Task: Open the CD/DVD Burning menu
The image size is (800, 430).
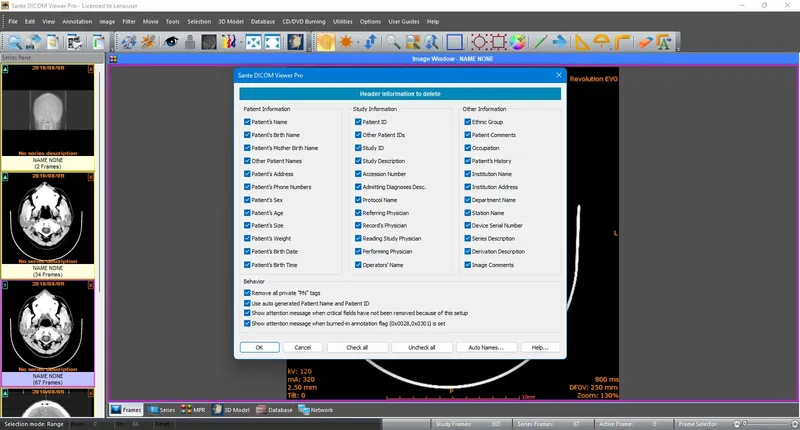Action: pos(304,21)
